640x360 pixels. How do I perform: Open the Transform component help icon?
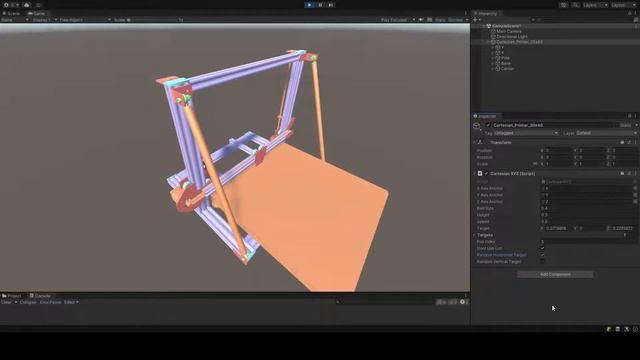(x=622, y=142)
